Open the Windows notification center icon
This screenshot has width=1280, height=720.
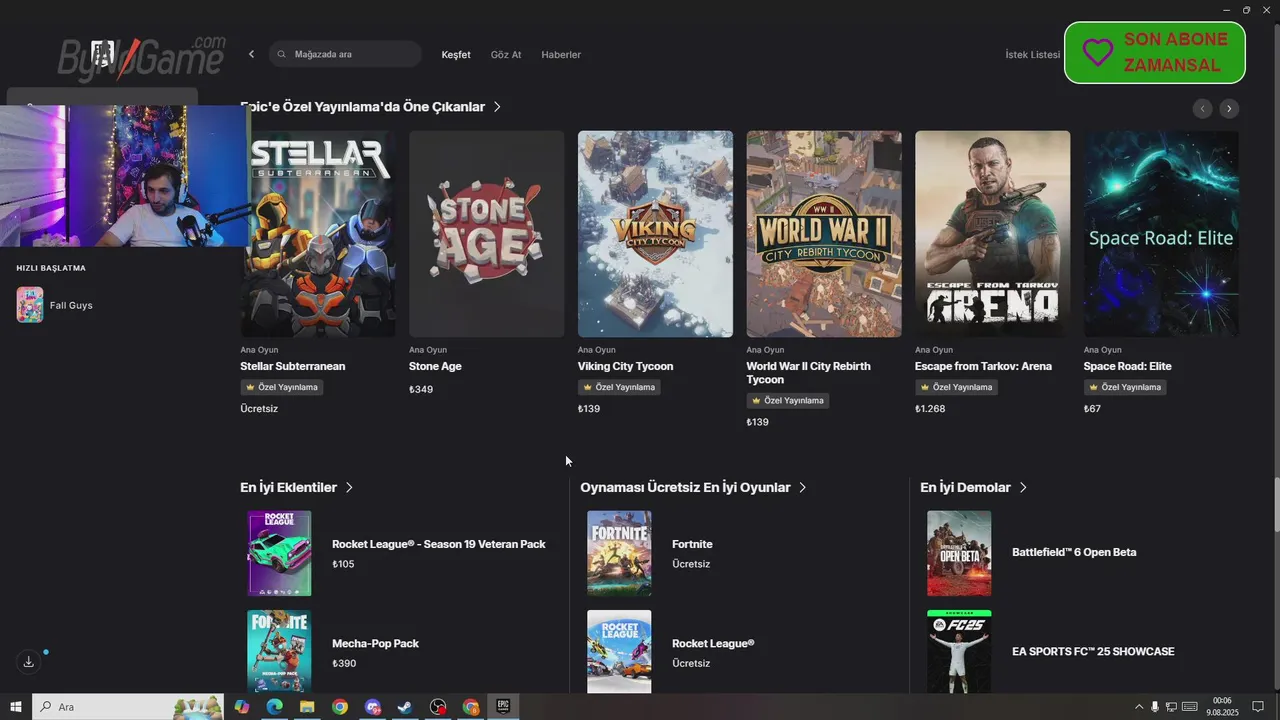click(1258, 707)
